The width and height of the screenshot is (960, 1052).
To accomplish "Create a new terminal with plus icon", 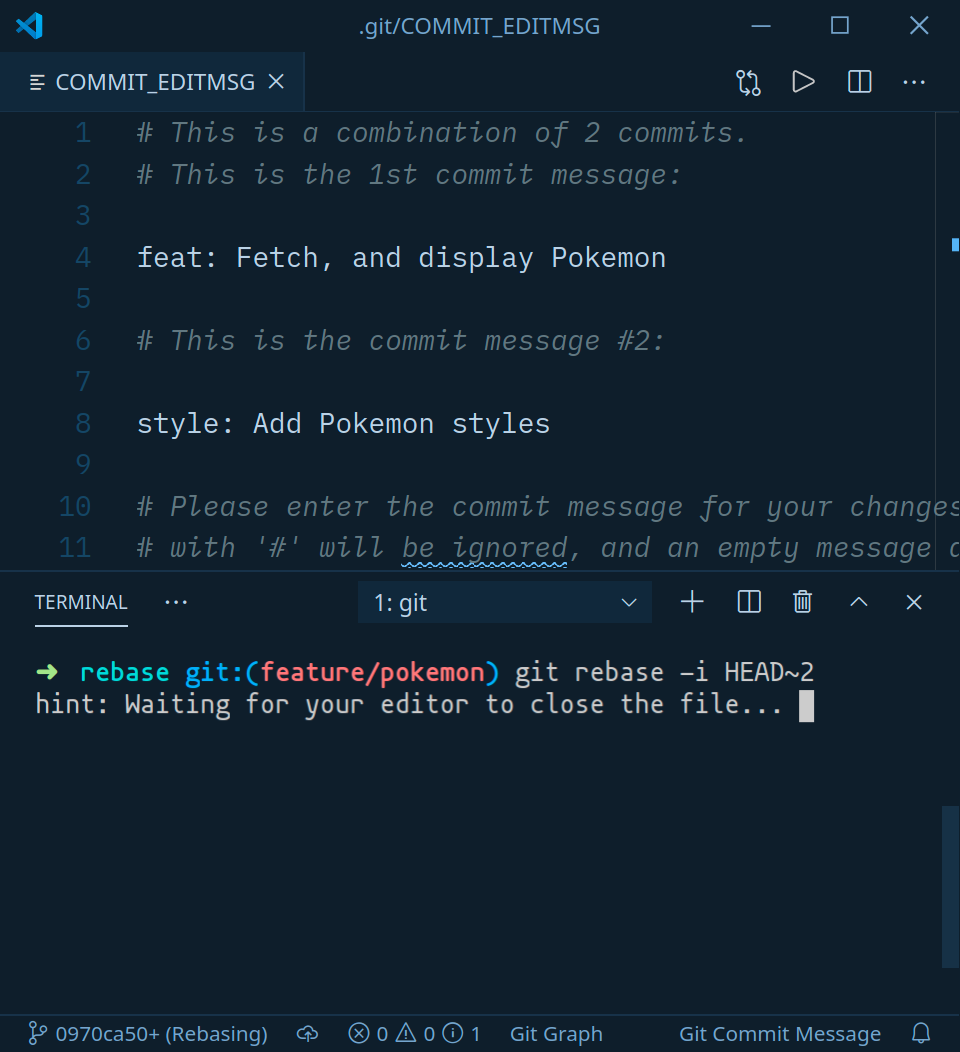I will 692,602.
